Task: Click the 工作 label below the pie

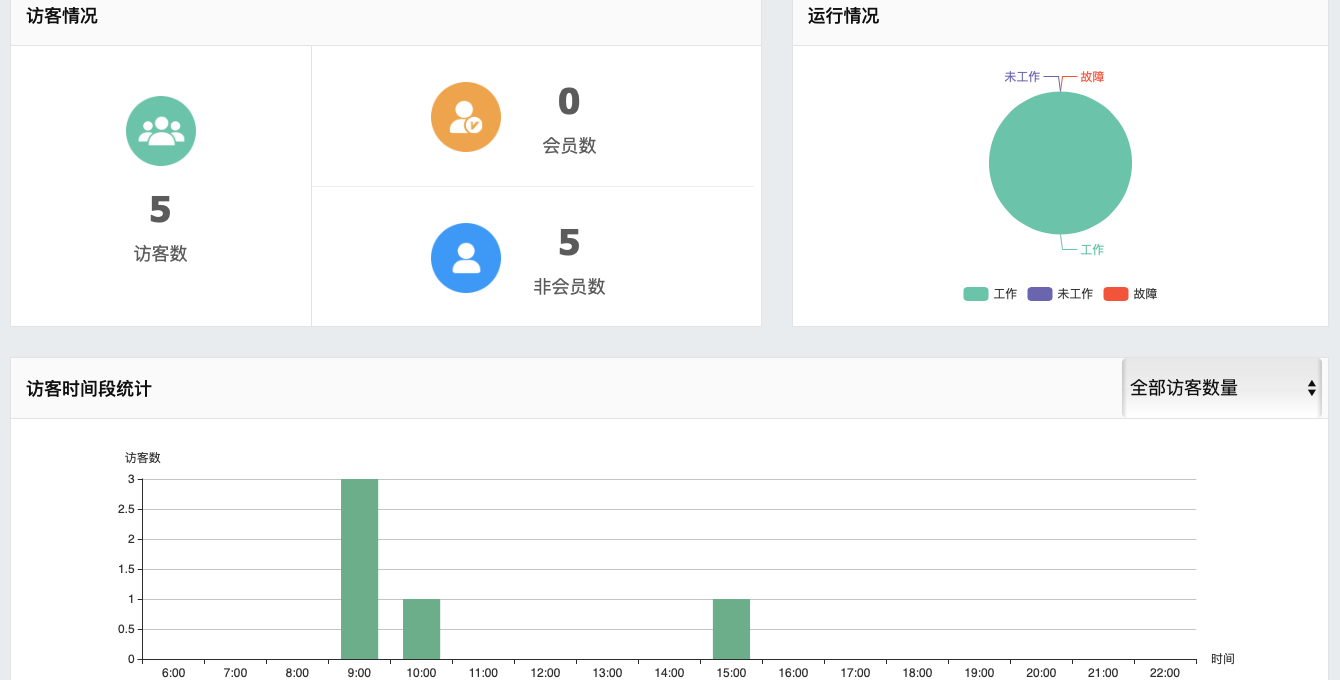Action: click(1092, 249)
